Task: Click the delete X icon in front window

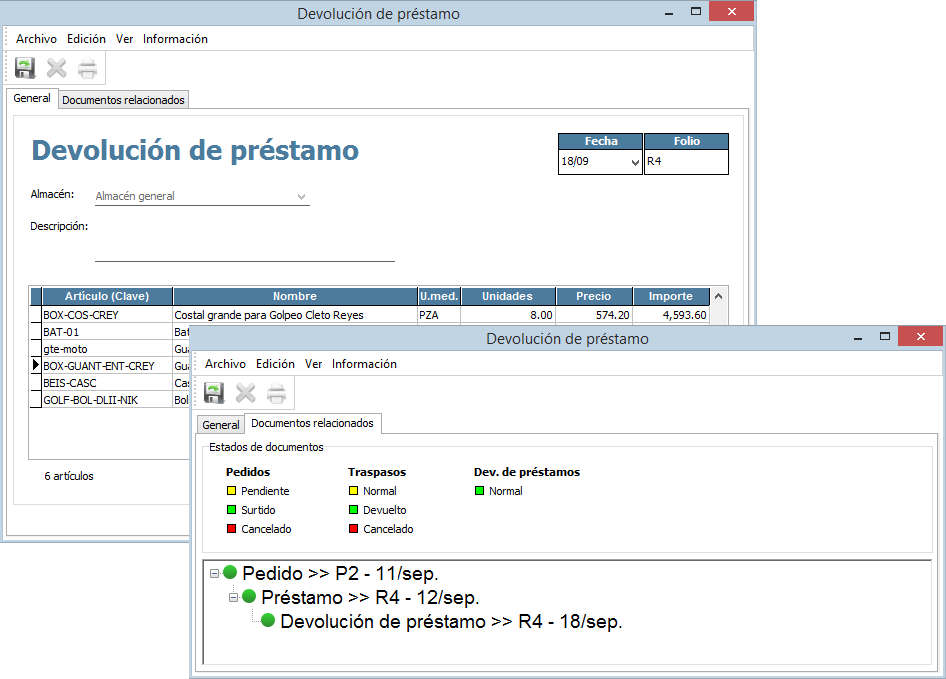Action: 245,393
